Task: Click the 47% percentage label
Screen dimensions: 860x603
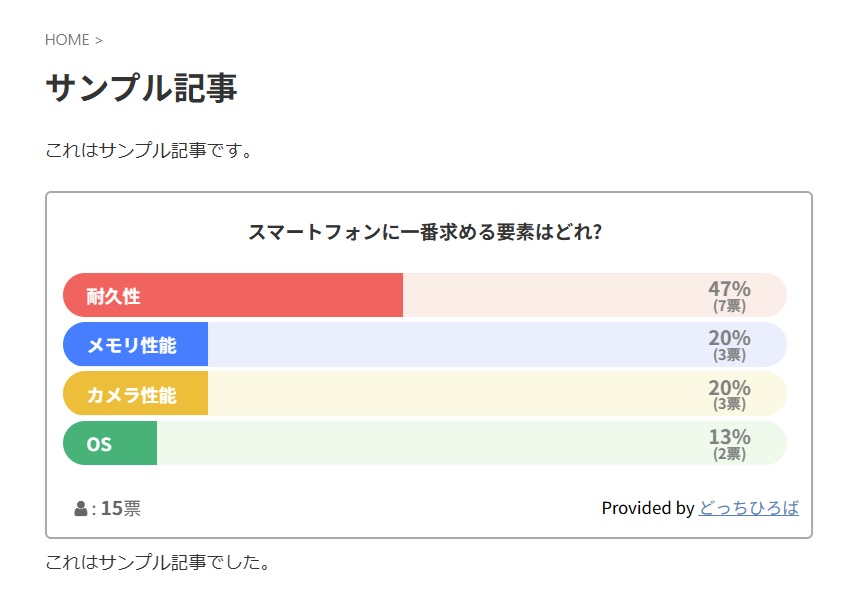Action: [x=733, y=287]
